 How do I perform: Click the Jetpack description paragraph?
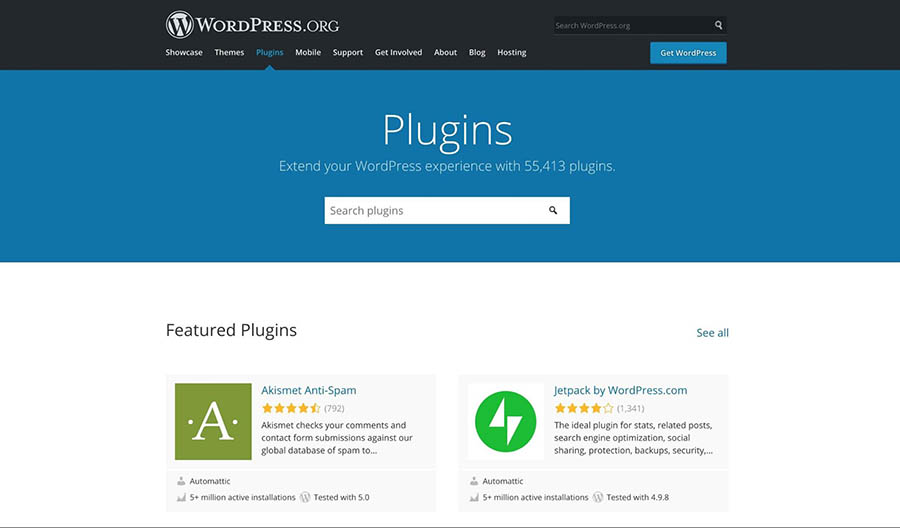coord(634,438)
